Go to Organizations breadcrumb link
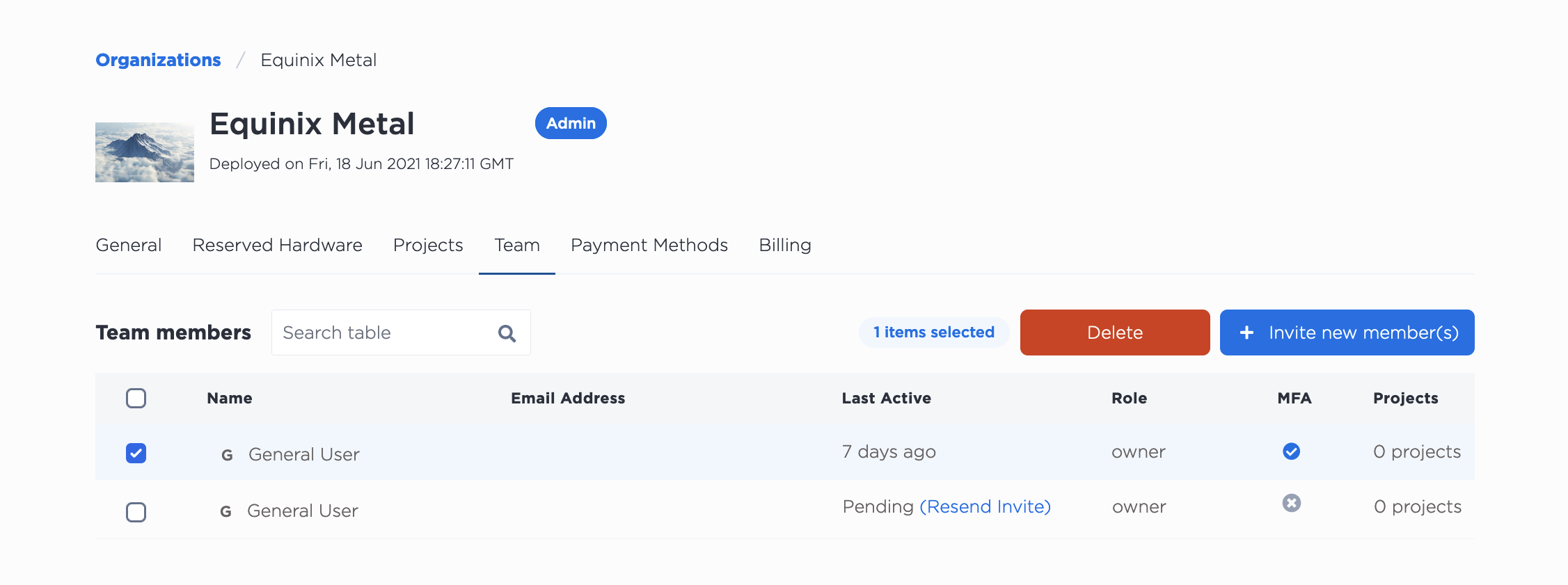 click(x=158, y=60)
